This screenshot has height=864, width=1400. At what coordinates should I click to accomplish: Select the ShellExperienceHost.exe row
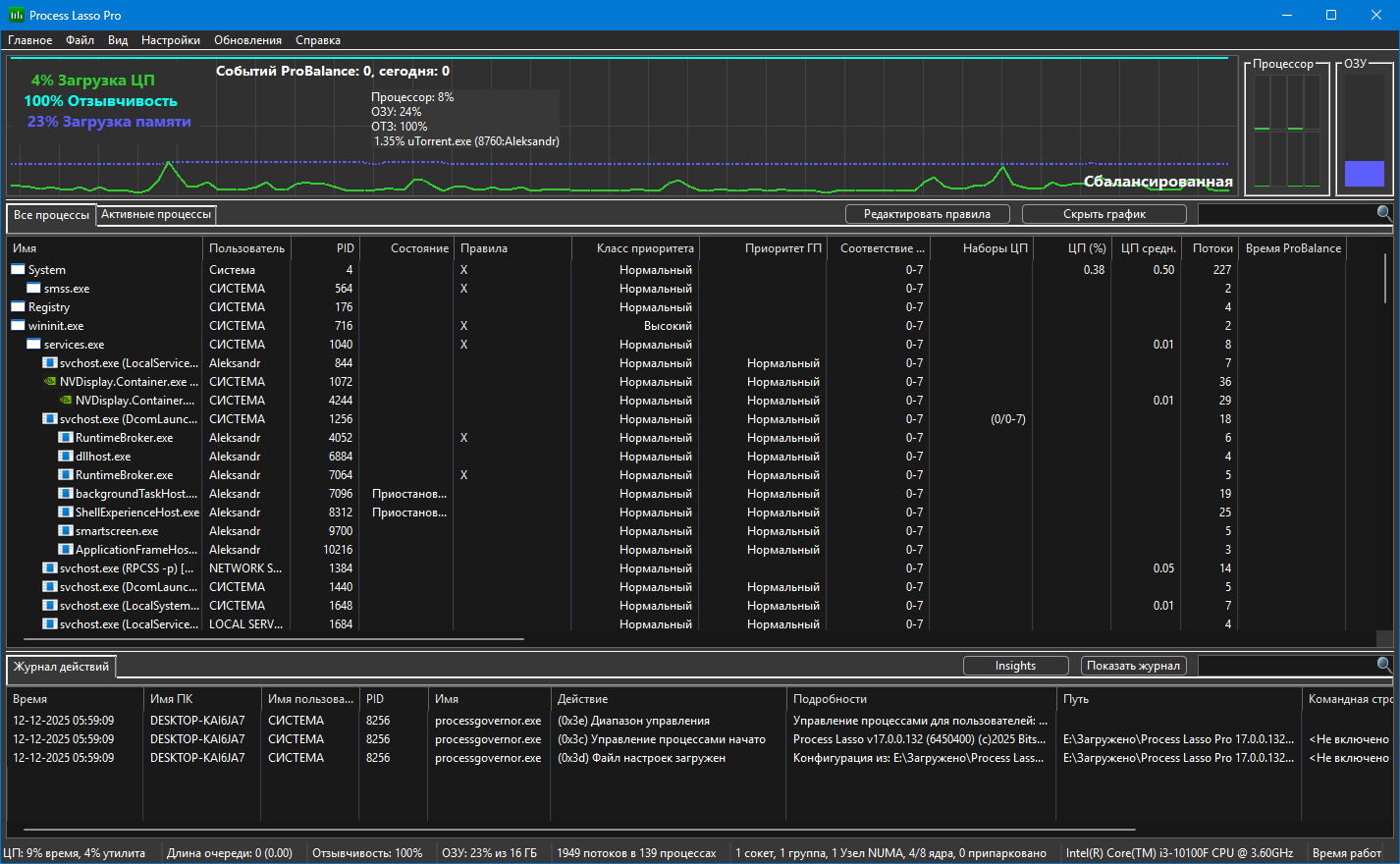[136, 513]
